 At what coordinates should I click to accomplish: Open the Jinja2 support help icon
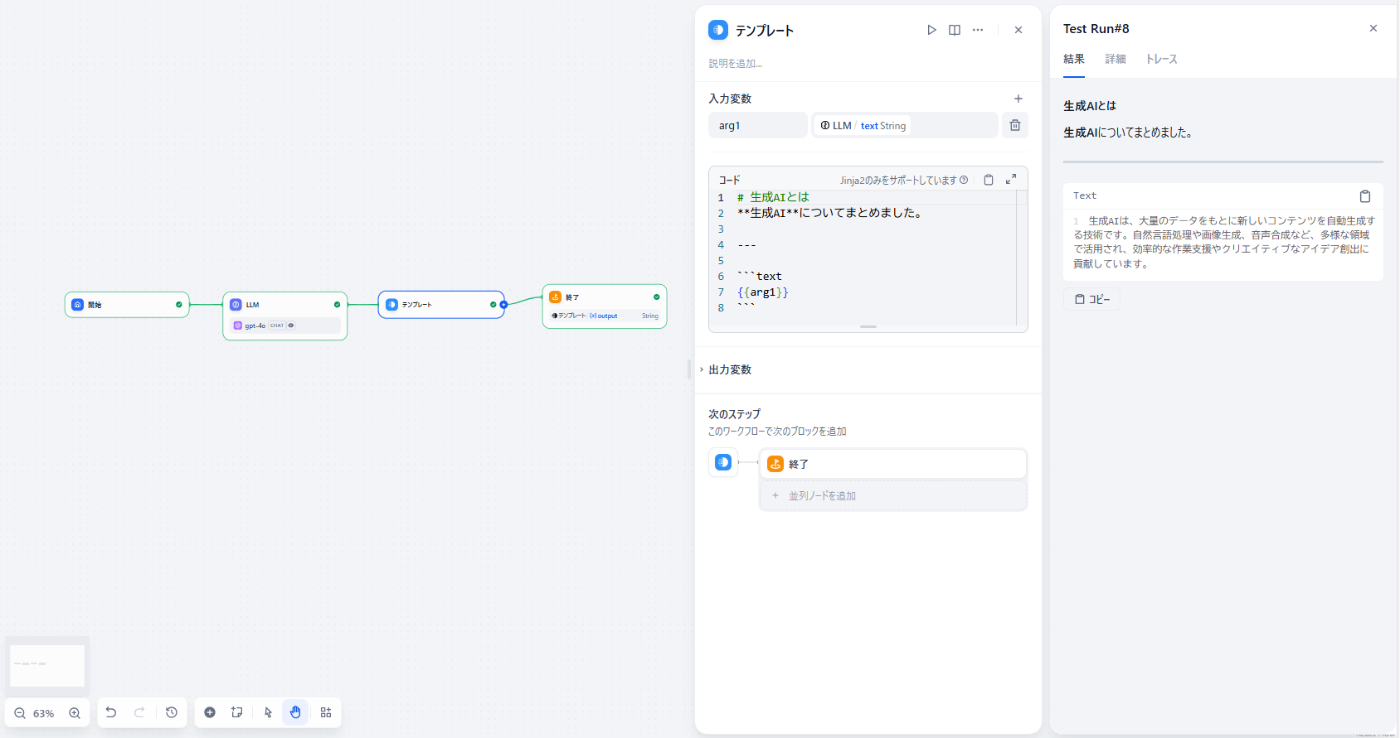[964, 180]
